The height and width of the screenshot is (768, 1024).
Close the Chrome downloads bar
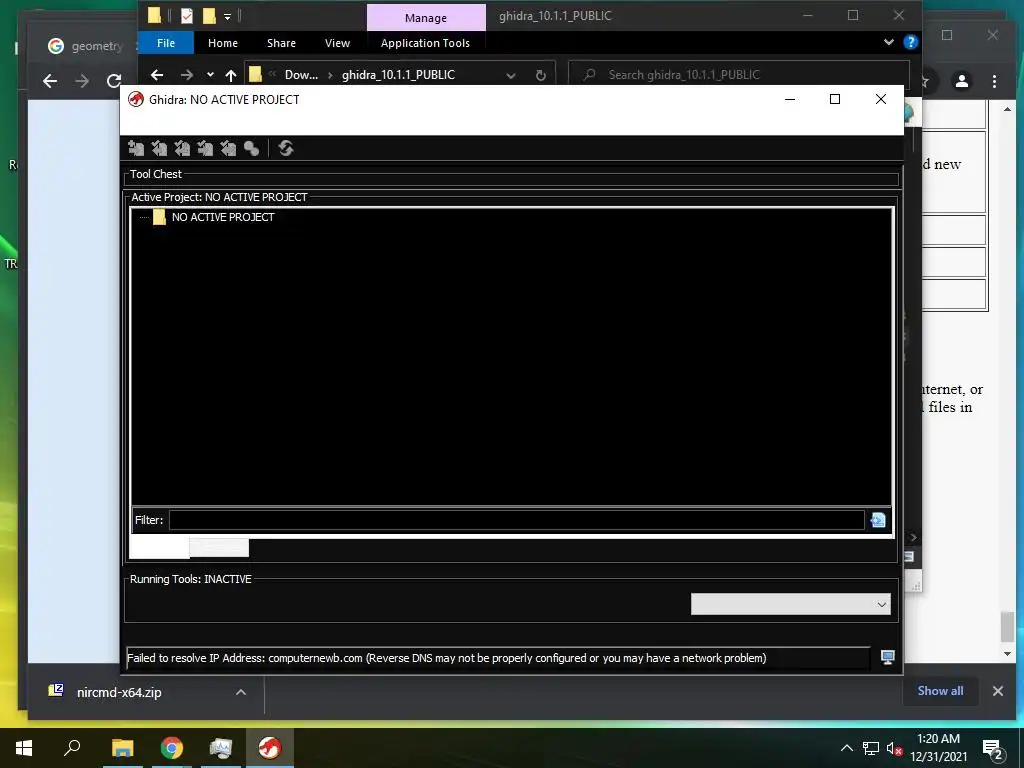(x=997, y=691)
